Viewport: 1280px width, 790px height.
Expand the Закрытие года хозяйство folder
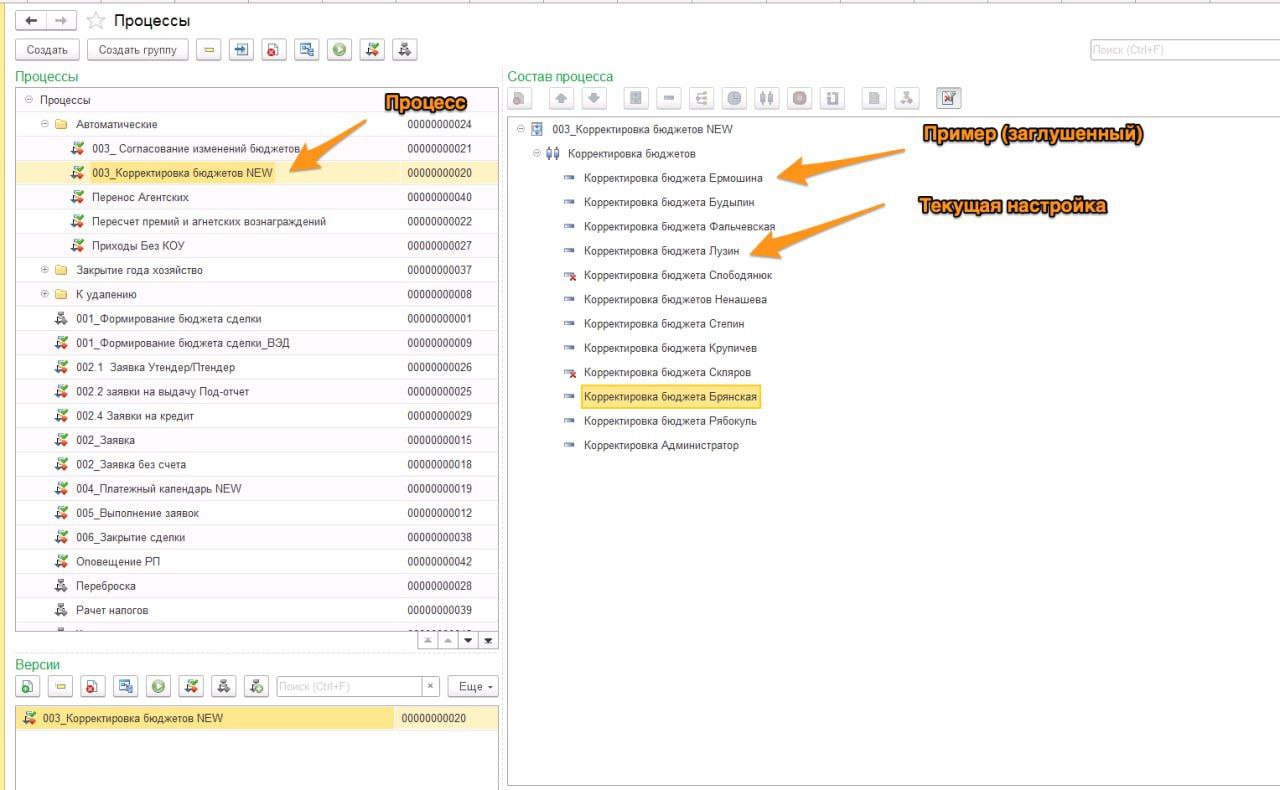45,270
